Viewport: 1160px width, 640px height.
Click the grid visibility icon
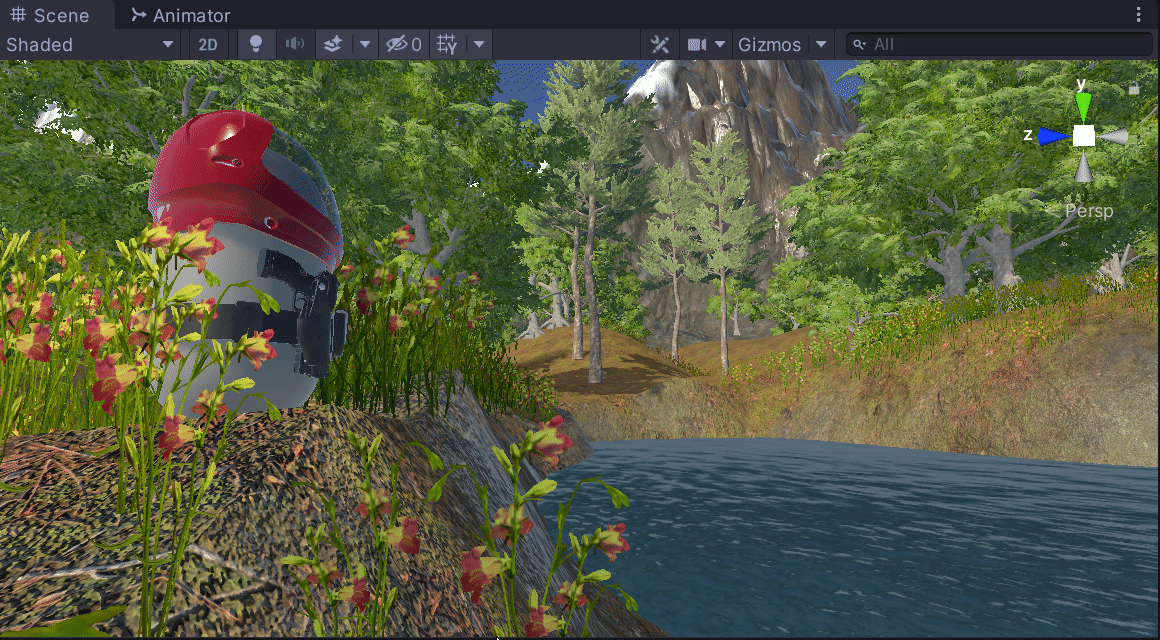click(447, 44)
